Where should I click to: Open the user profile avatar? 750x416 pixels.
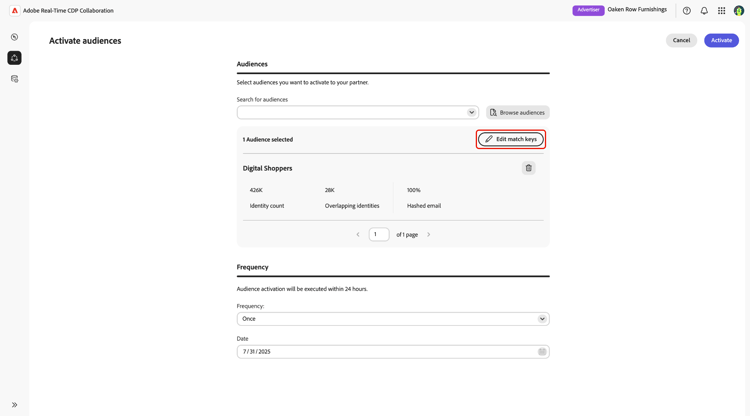coord(739,11)
